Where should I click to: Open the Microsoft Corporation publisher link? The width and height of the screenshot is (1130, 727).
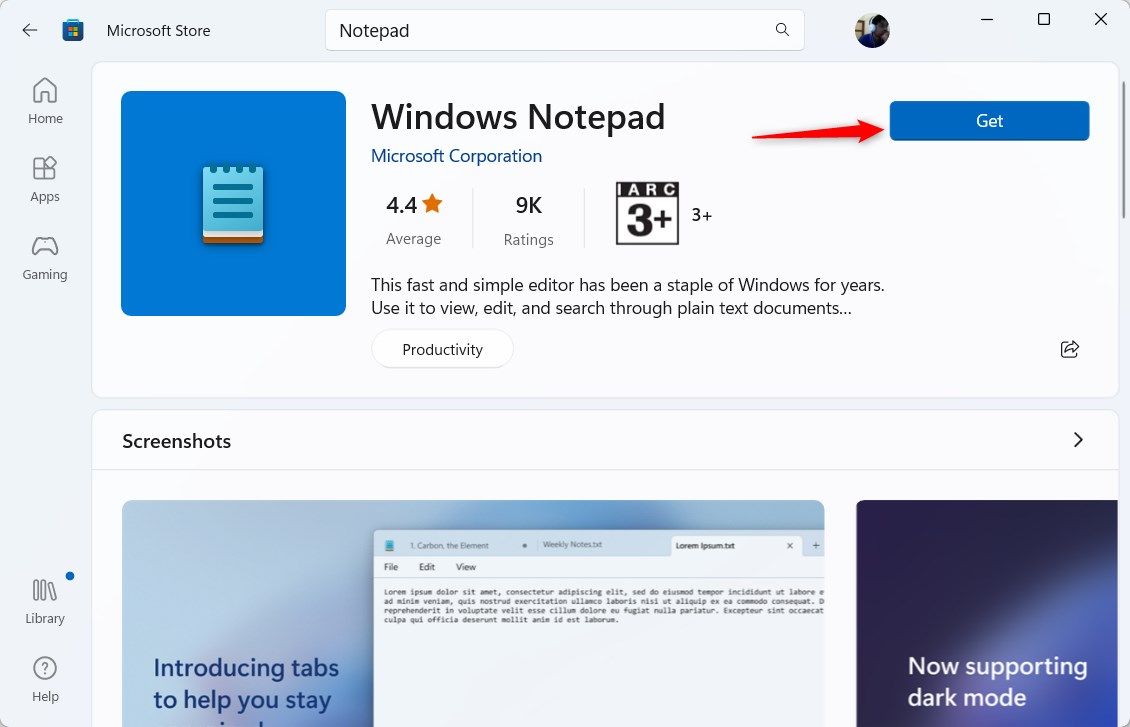(456, 156)
